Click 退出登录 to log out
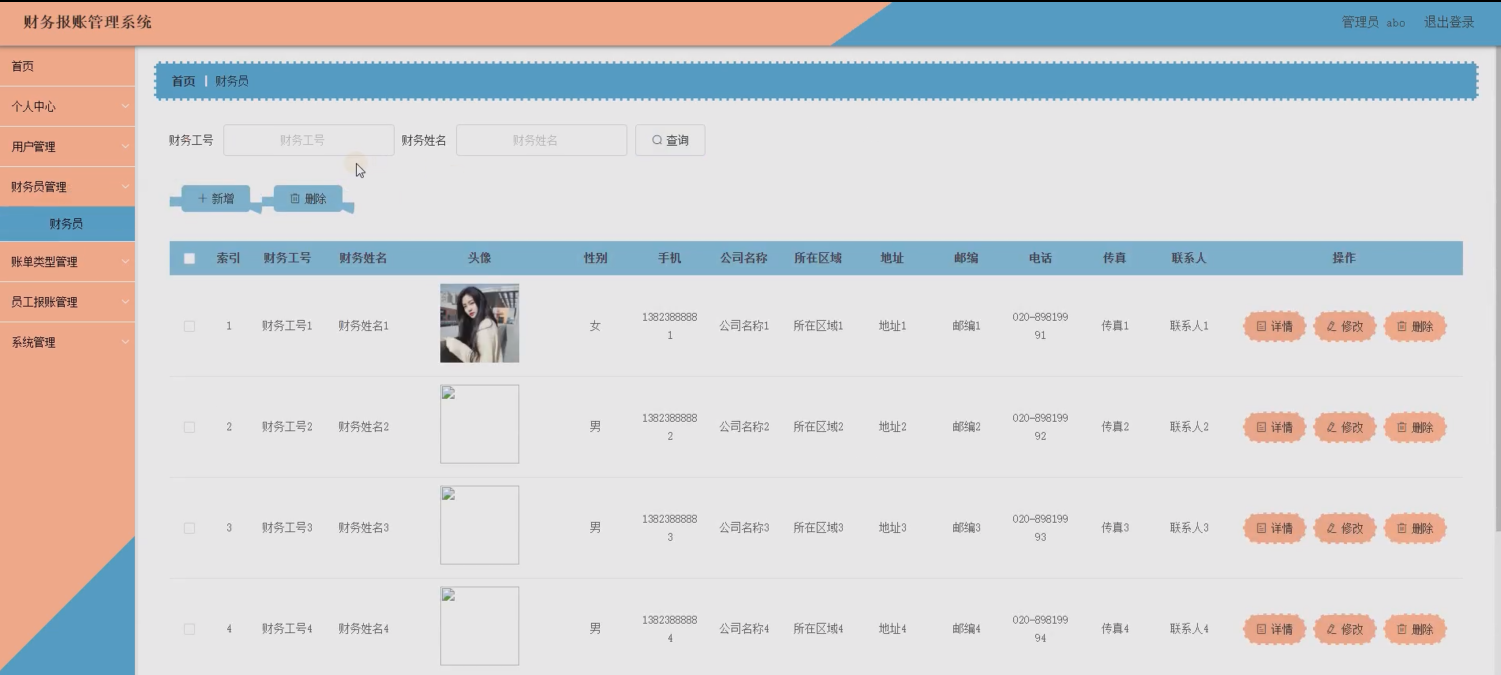 1449,22
